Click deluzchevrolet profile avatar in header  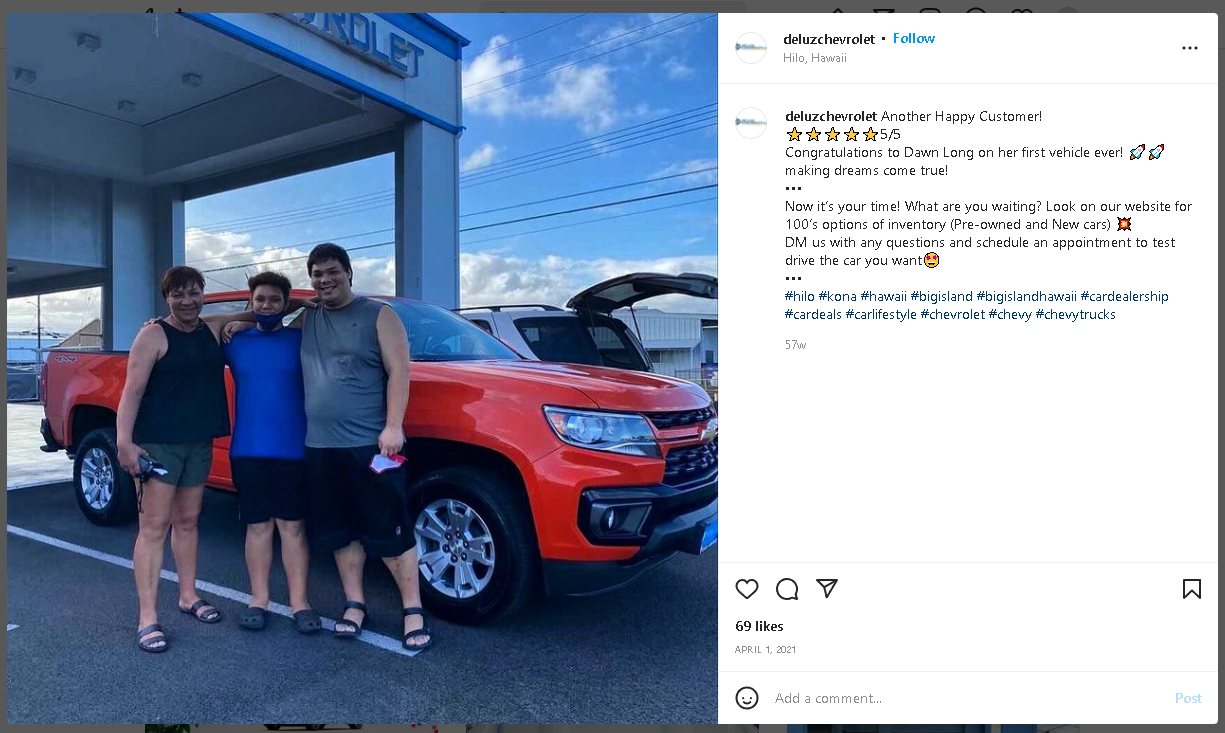pyautogui.click(x=751, y=48)
